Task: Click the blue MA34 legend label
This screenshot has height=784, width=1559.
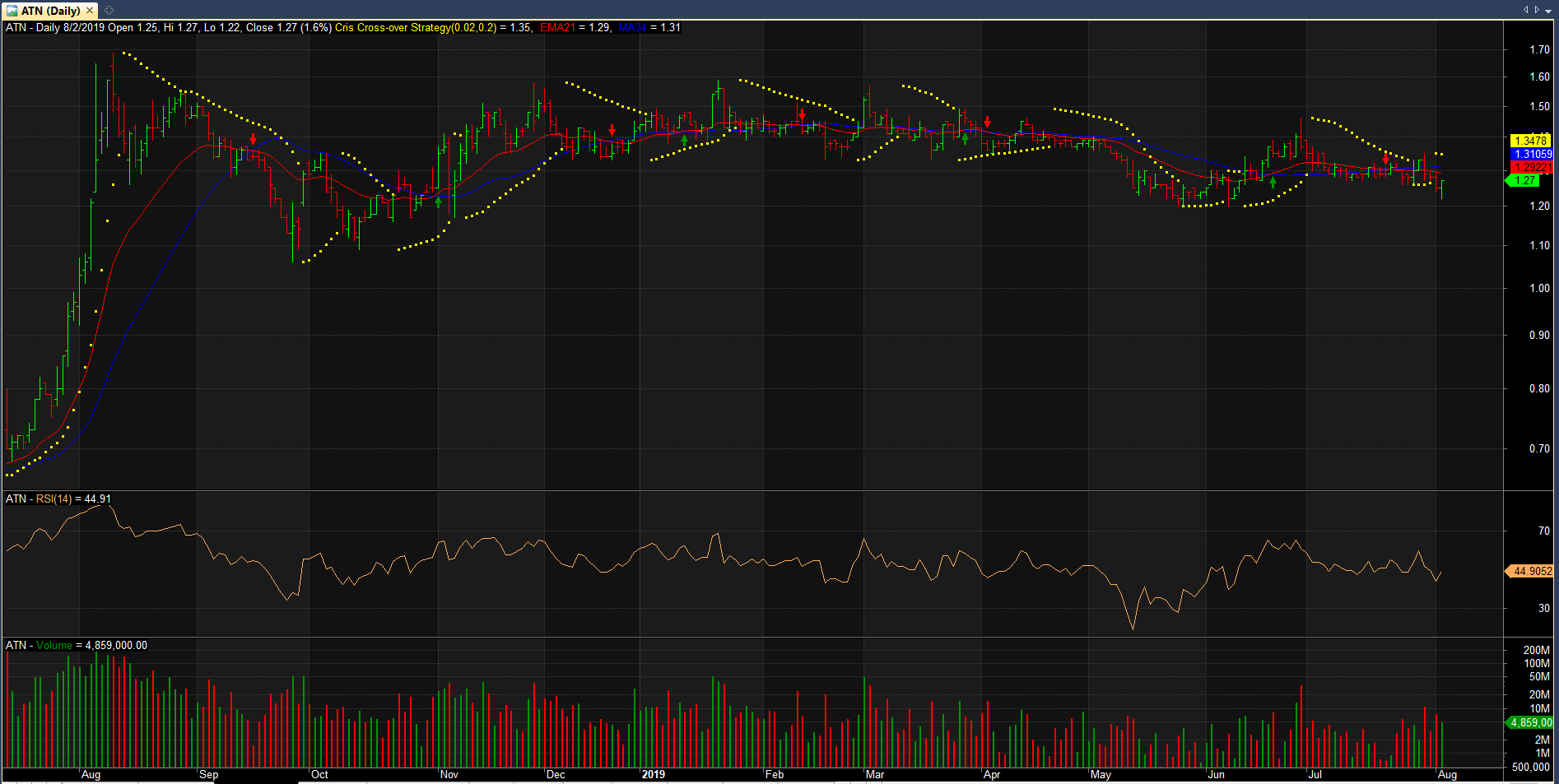Action: (631, 27)
